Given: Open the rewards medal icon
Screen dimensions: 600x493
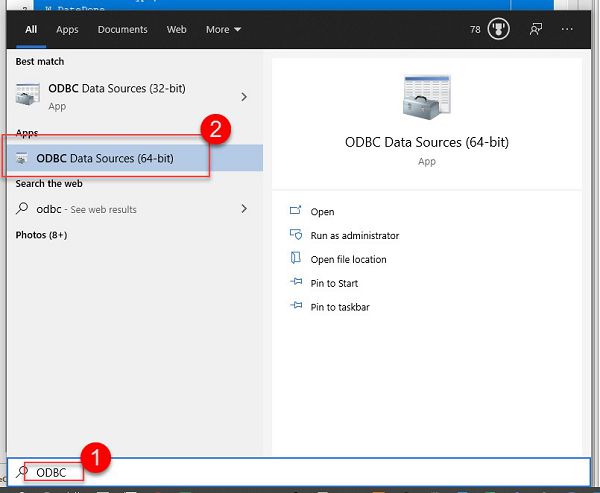Looking at the screenshot, I should coord(498,29).
